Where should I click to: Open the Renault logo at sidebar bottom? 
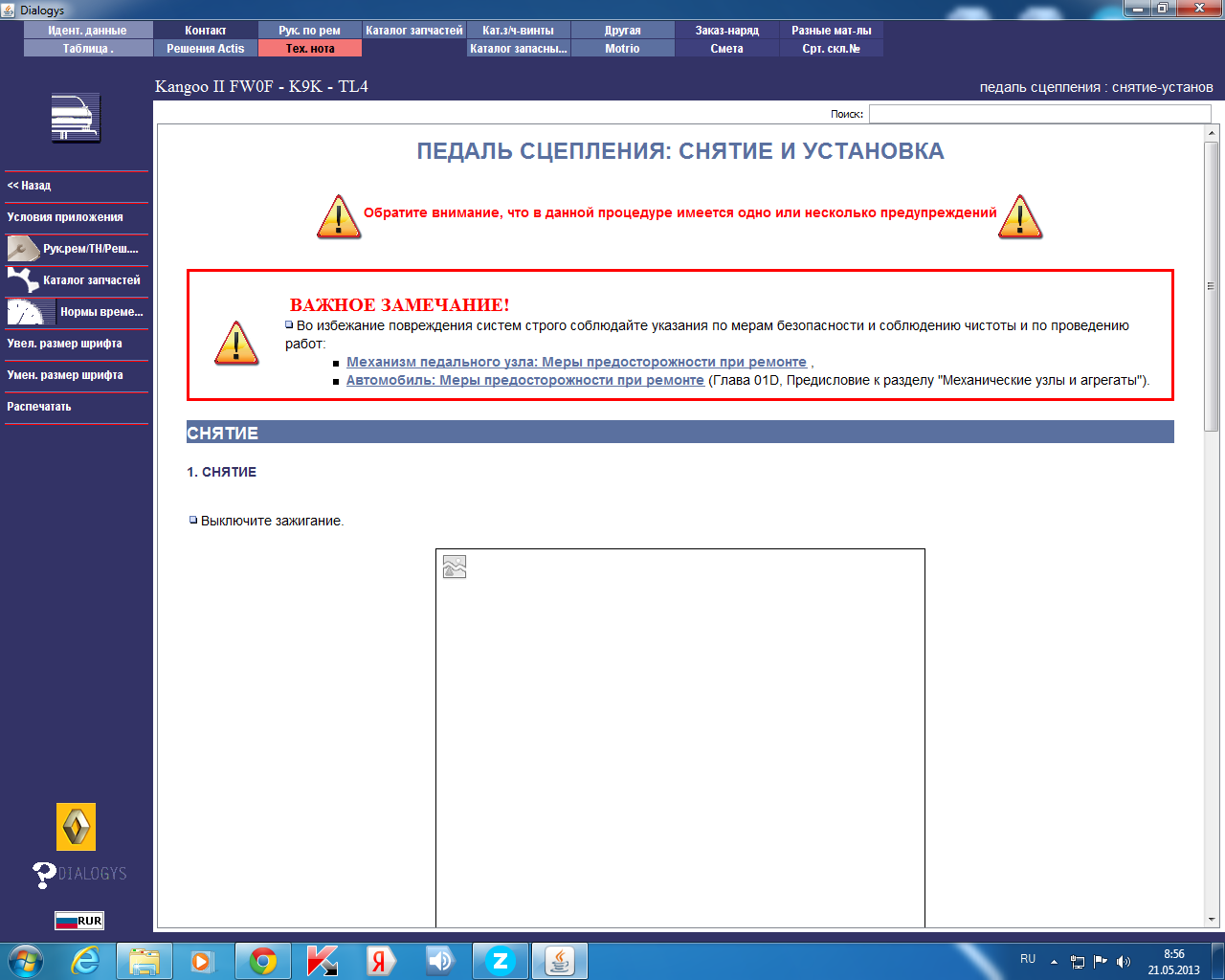tap(77, 827)
